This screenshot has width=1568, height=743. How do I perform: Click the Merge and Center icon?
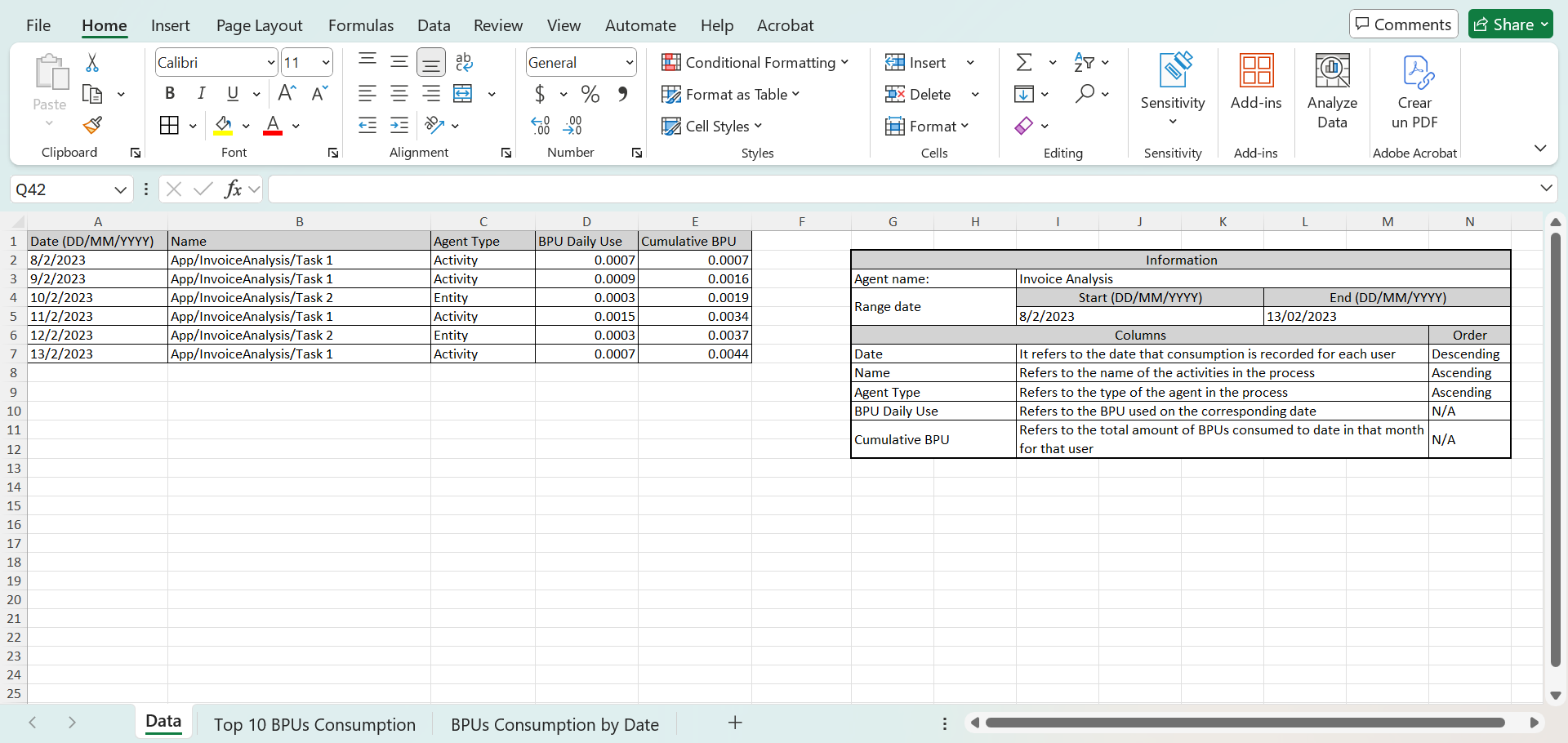coord(463,94)
